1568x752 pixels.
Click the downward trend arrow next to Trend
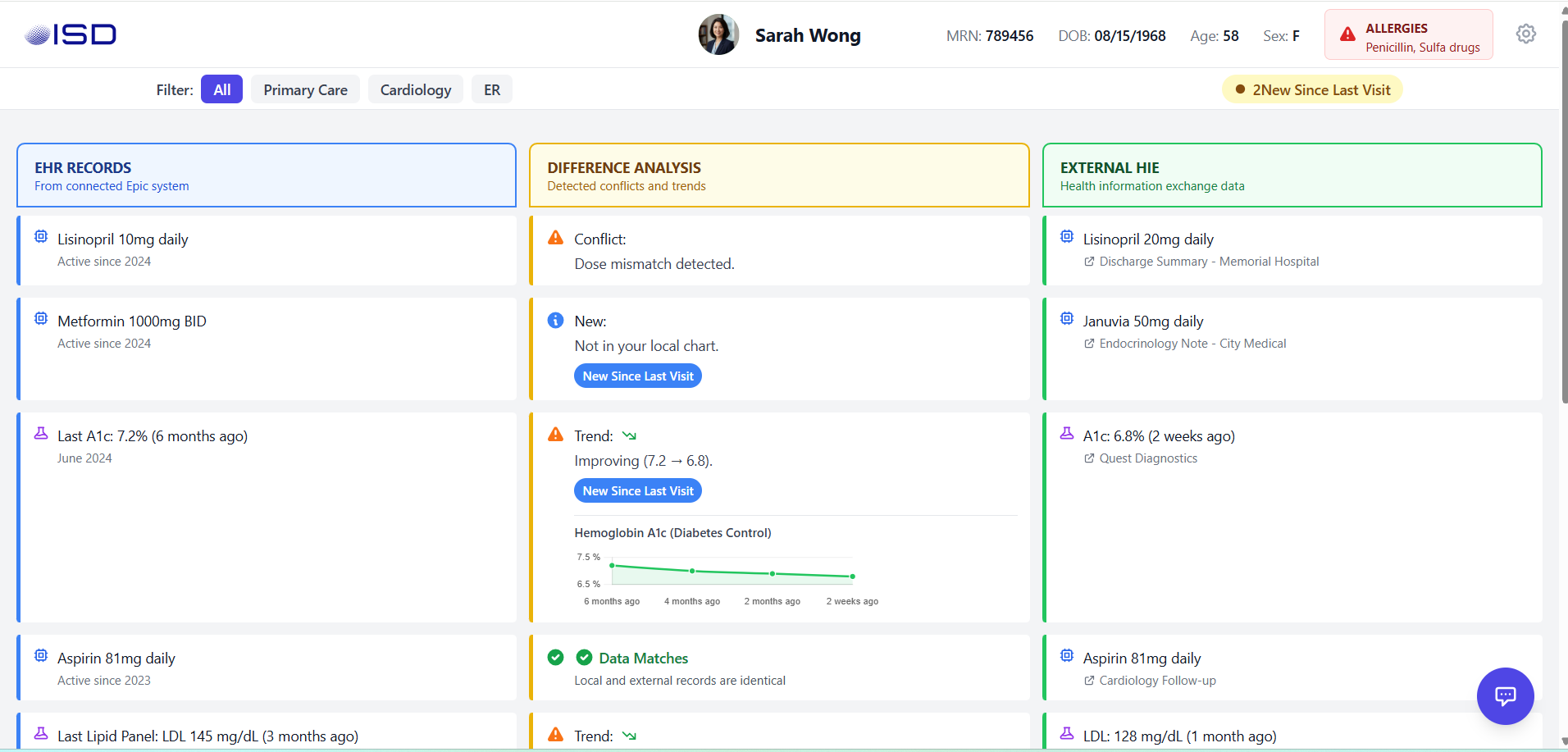pyautogui.click(x=629, y=435)
